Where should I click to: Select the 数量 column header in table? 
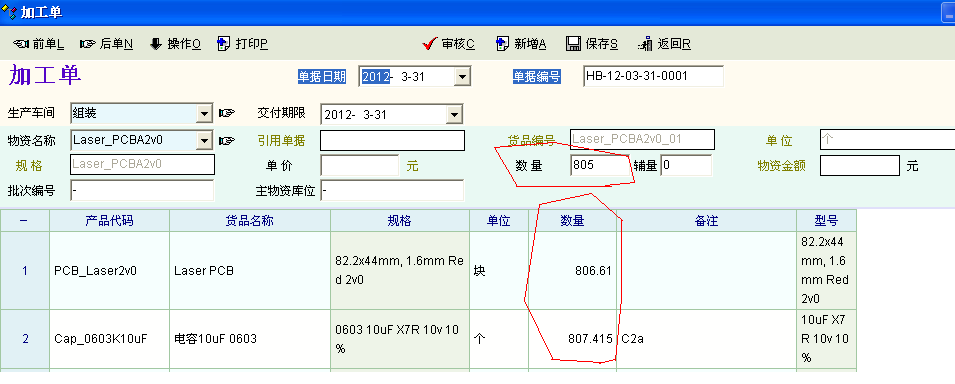point(573,221)
